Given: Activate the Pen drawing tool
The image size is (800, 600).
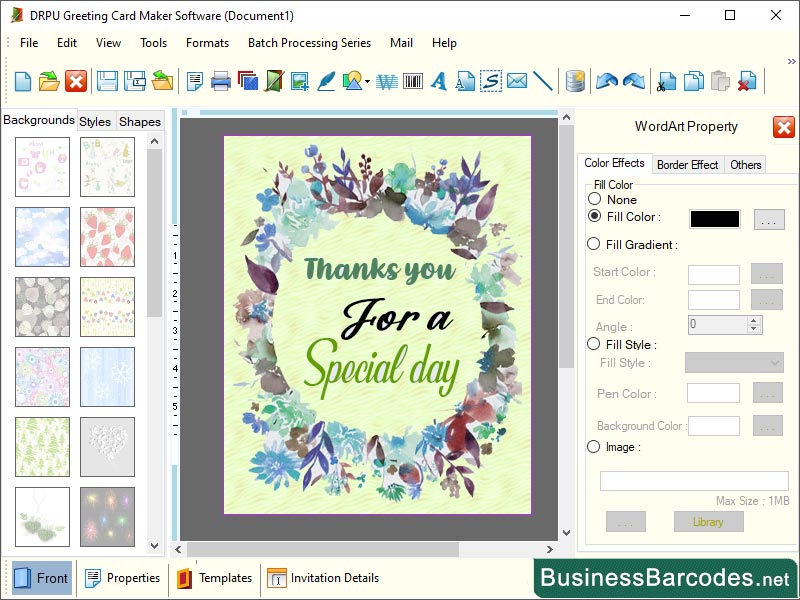Looking at the screenshot, I should click(327, 81).
